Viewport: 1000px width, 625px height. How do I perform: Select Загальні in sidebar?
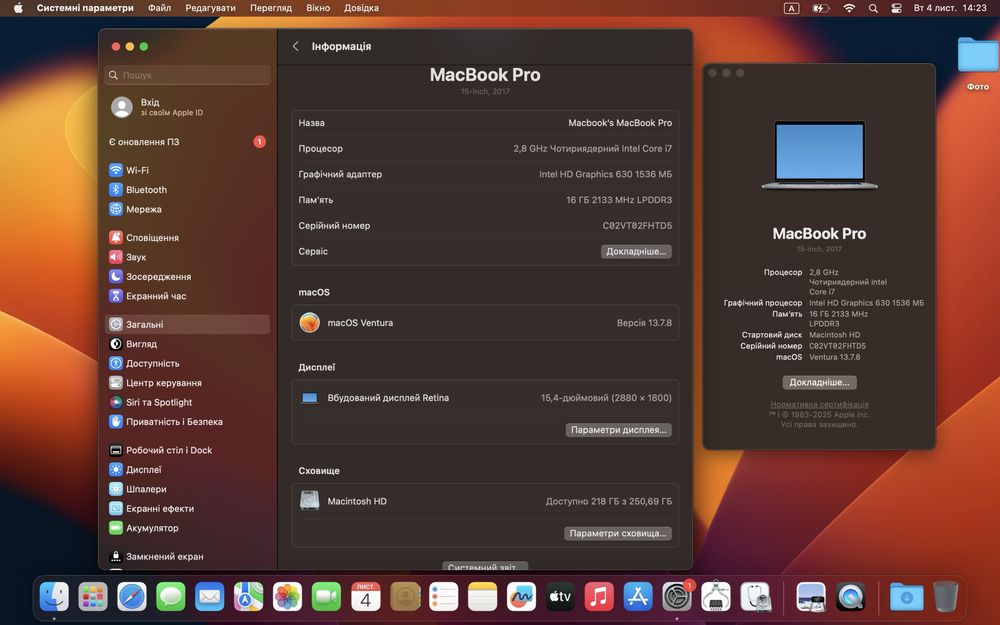click(188, 324)
